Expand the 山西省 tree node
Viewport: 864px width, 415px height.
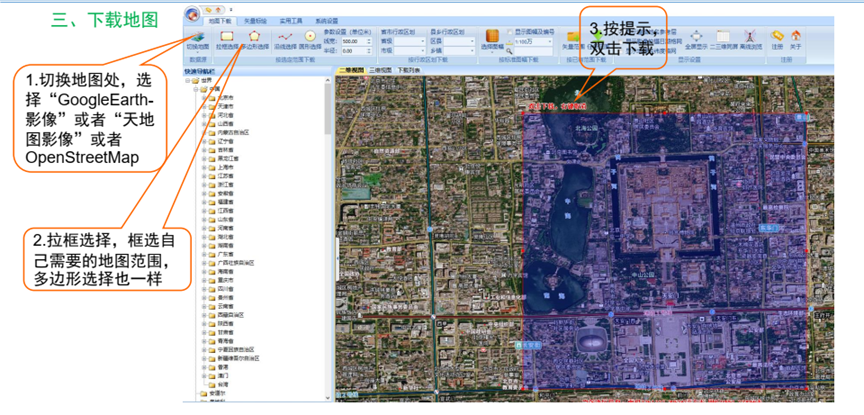pos(204,124)
